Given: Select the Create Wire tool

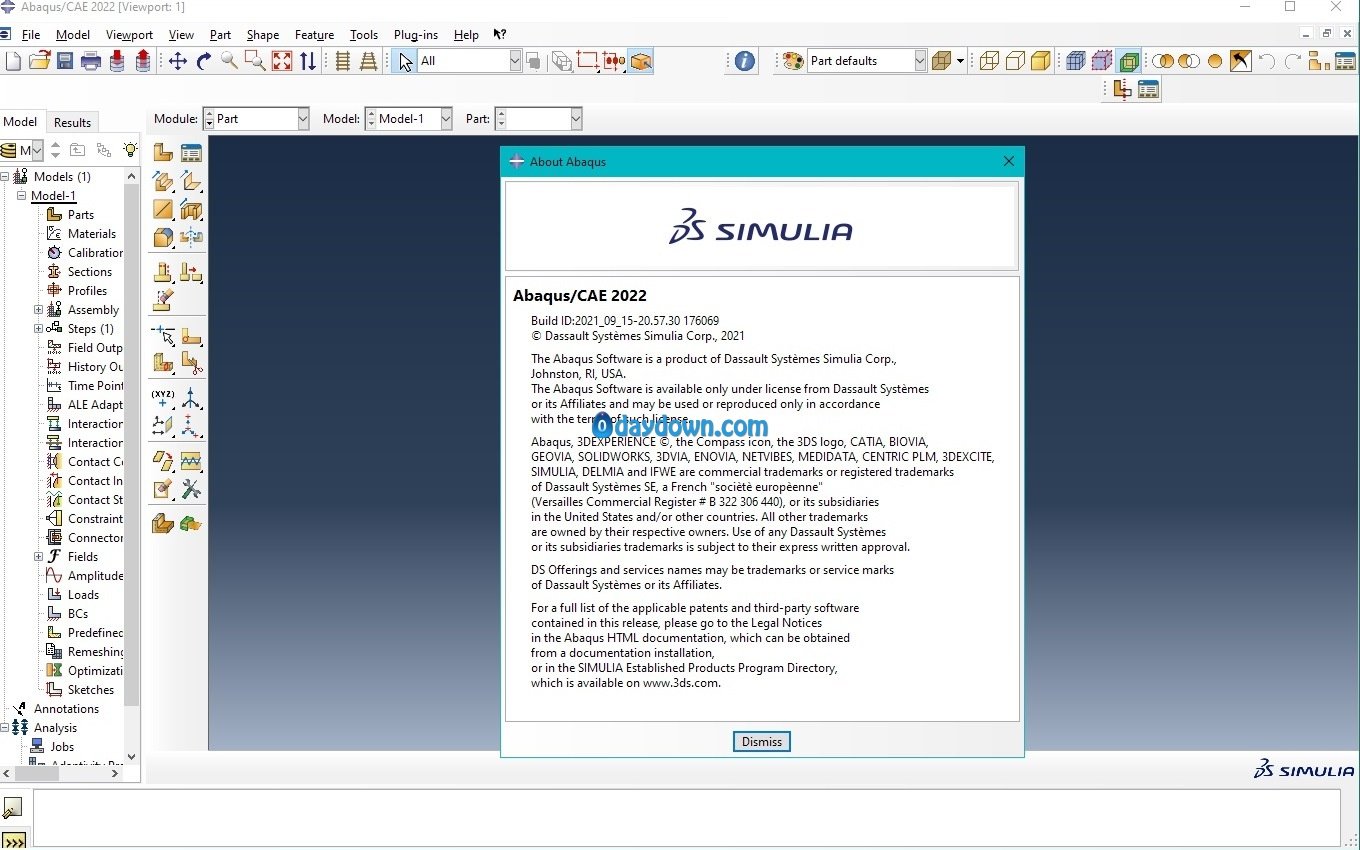Looking at the screenshot, I should (163, 209).
